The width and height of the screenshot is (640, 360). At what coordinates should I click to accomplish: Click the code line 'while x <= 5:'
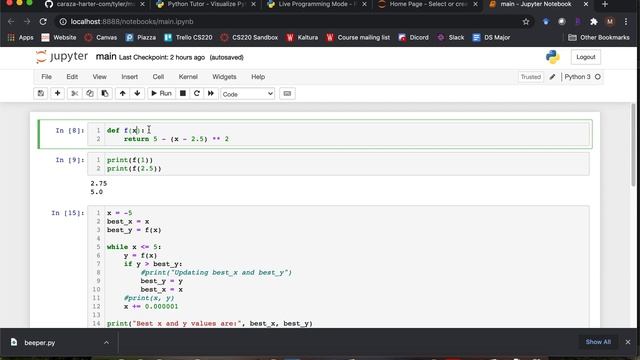click(134, 247)
